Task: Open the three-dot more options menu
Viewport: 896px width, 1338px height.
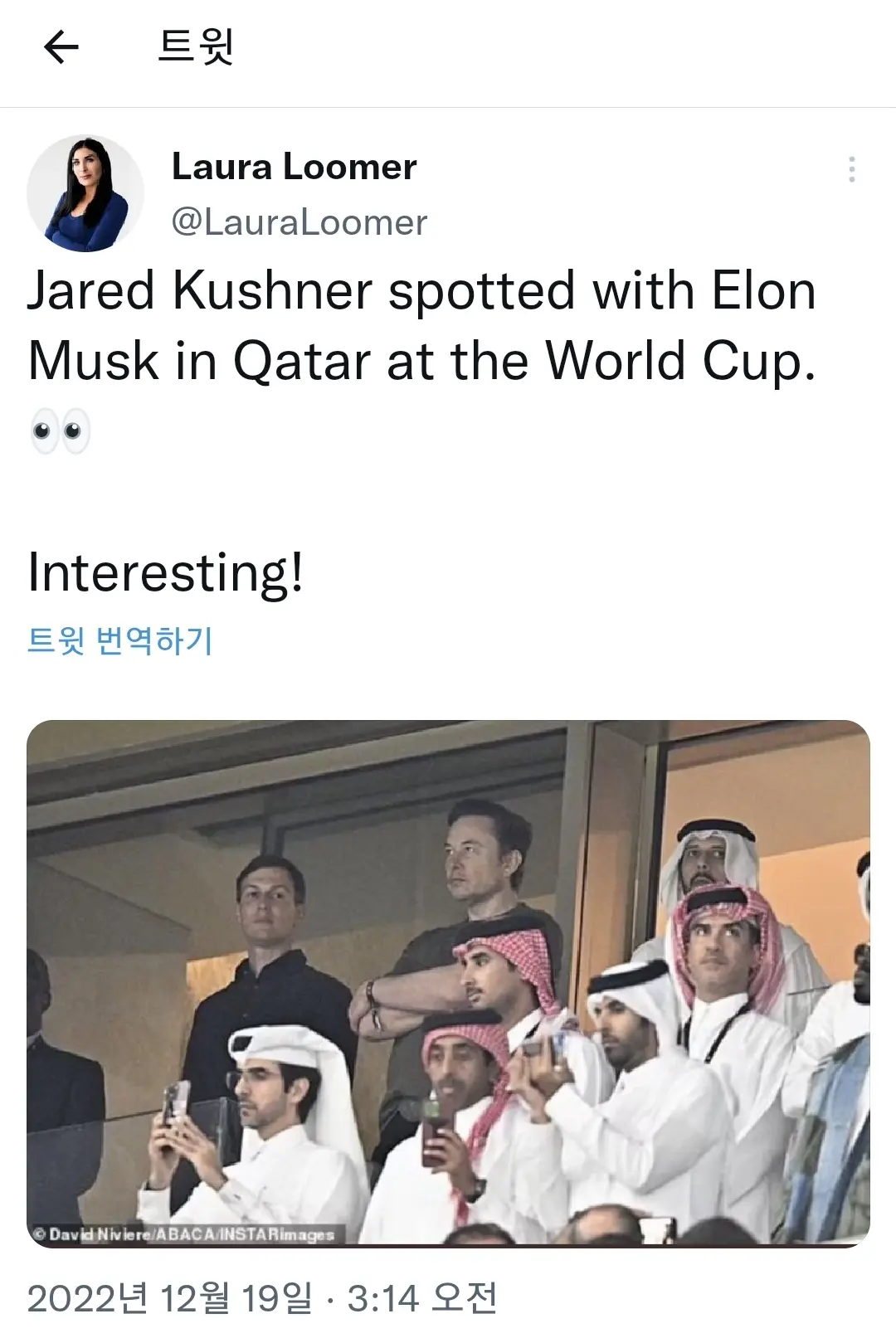Action: coord(851,169)
